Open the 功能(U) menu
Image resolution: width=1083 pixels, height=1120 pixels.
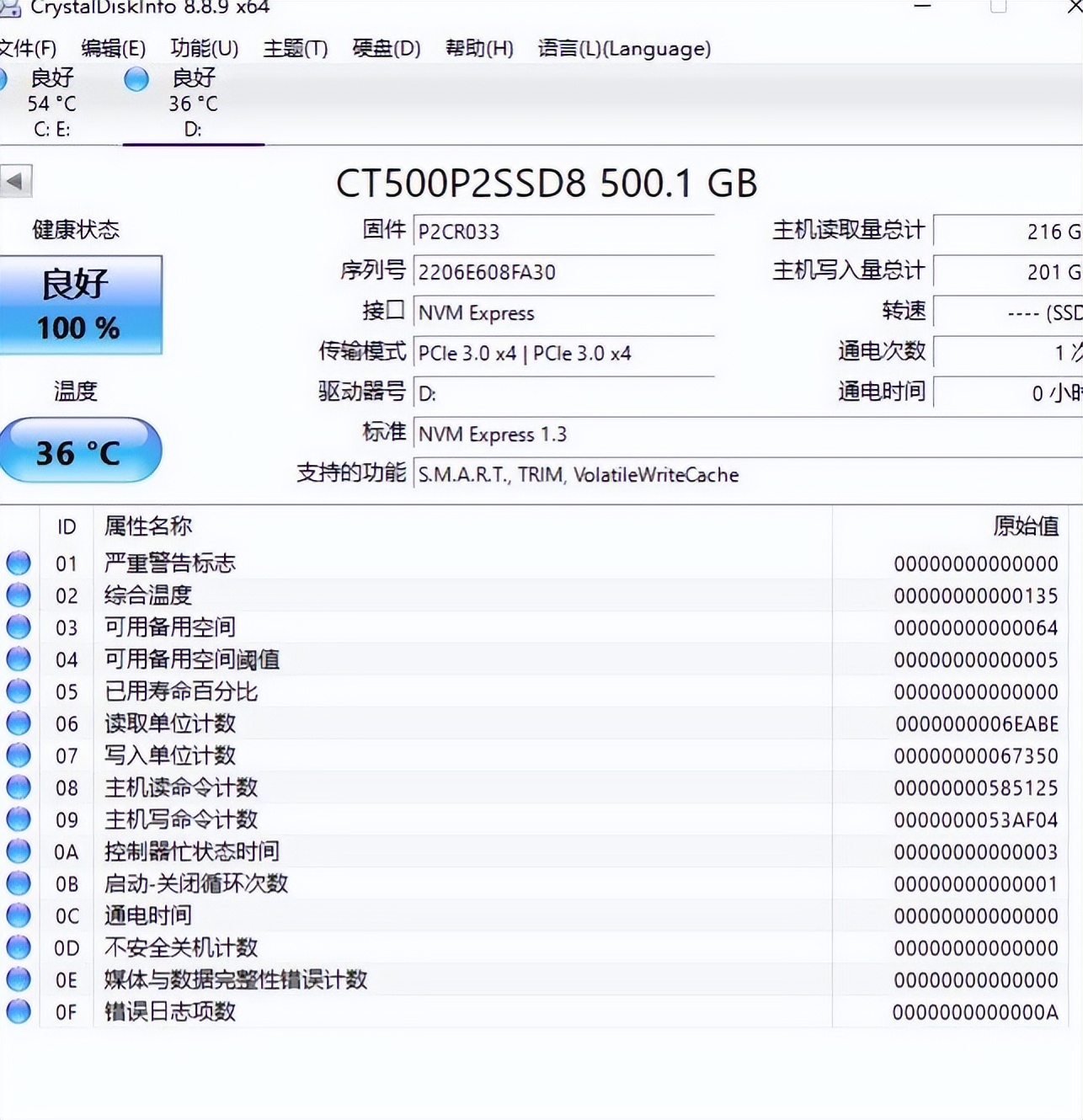pos(205,48)
